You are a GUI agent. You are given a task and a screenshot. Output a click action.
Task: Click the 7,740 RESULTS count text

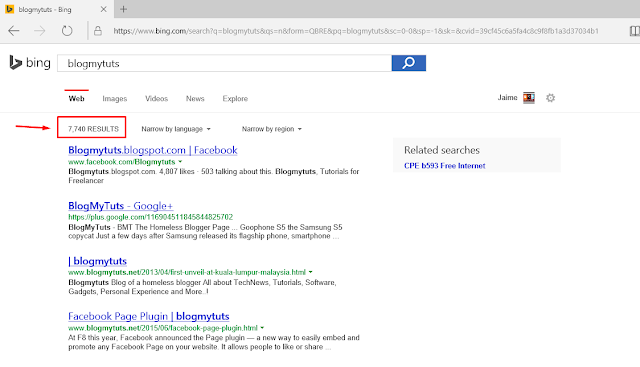(93, 129)
